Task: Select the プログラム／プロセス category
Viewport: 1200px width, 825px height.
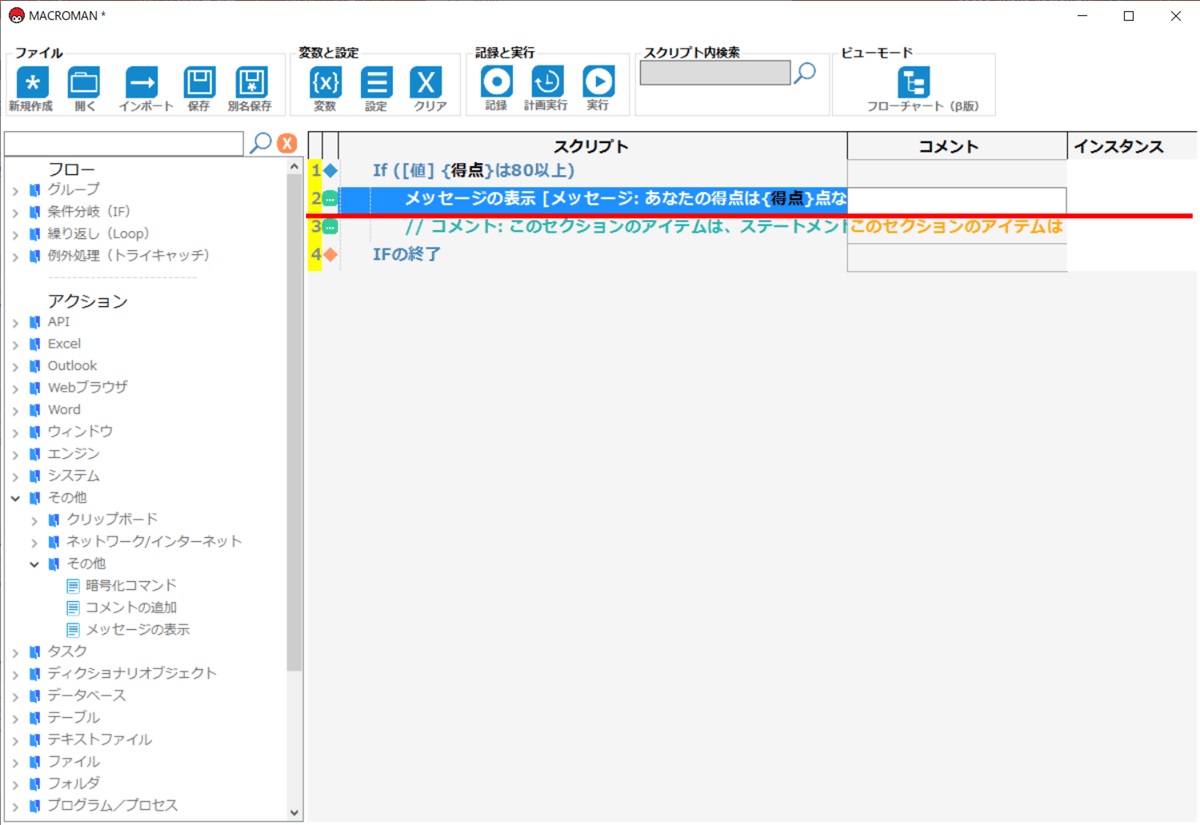Action: [x=112, y=806]
